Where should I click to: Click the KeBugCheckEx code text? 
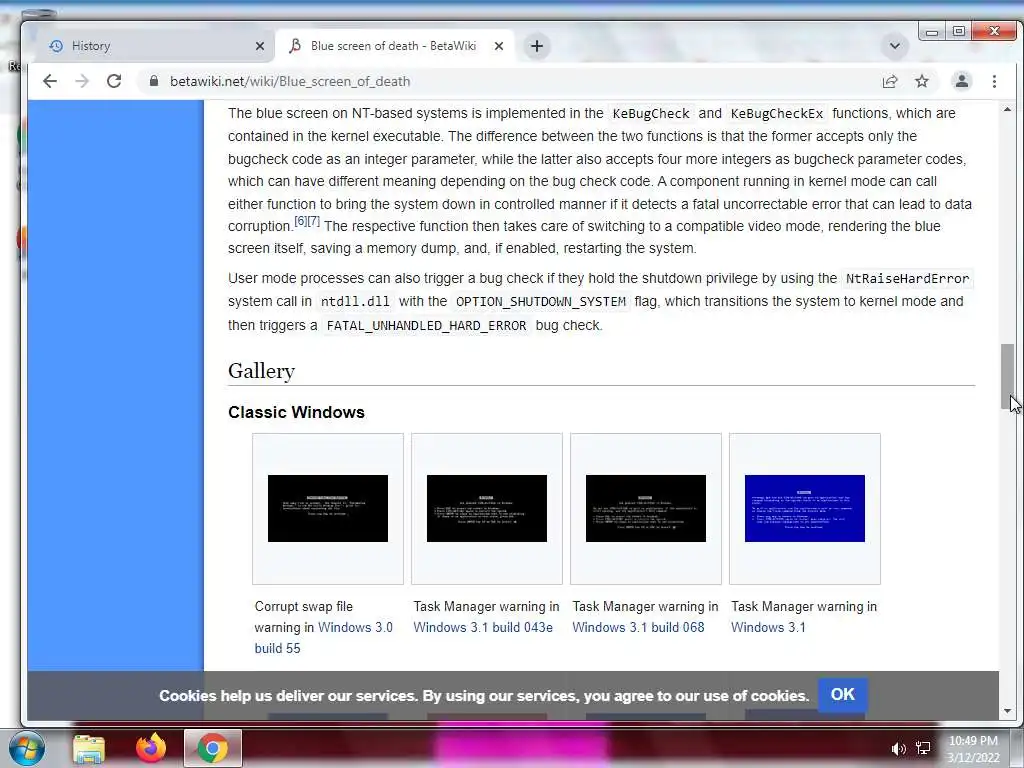click(776, 114)
